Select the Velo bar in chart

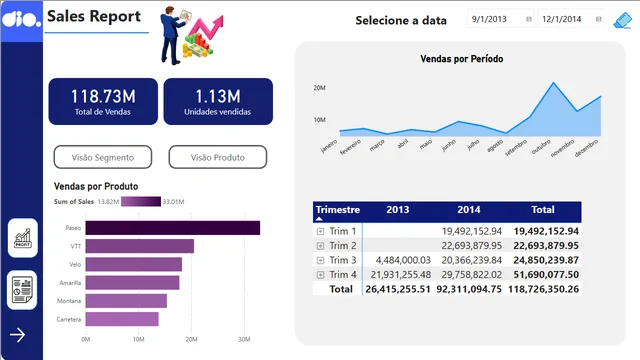click(134, 264)
